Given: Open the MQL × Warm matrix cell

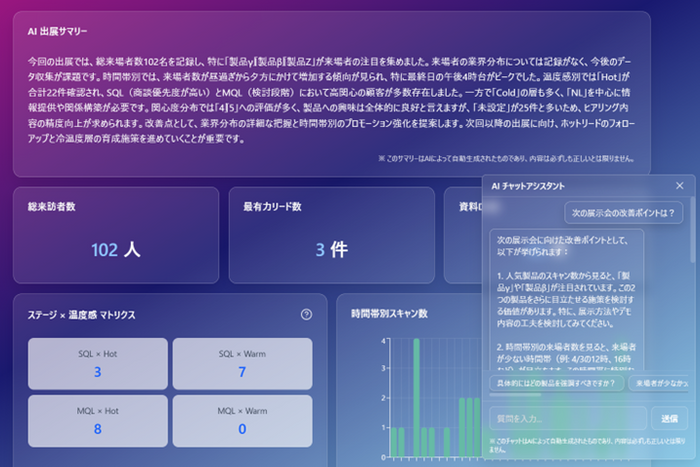Looking at the screenshot, I should (x=242, y=420).
